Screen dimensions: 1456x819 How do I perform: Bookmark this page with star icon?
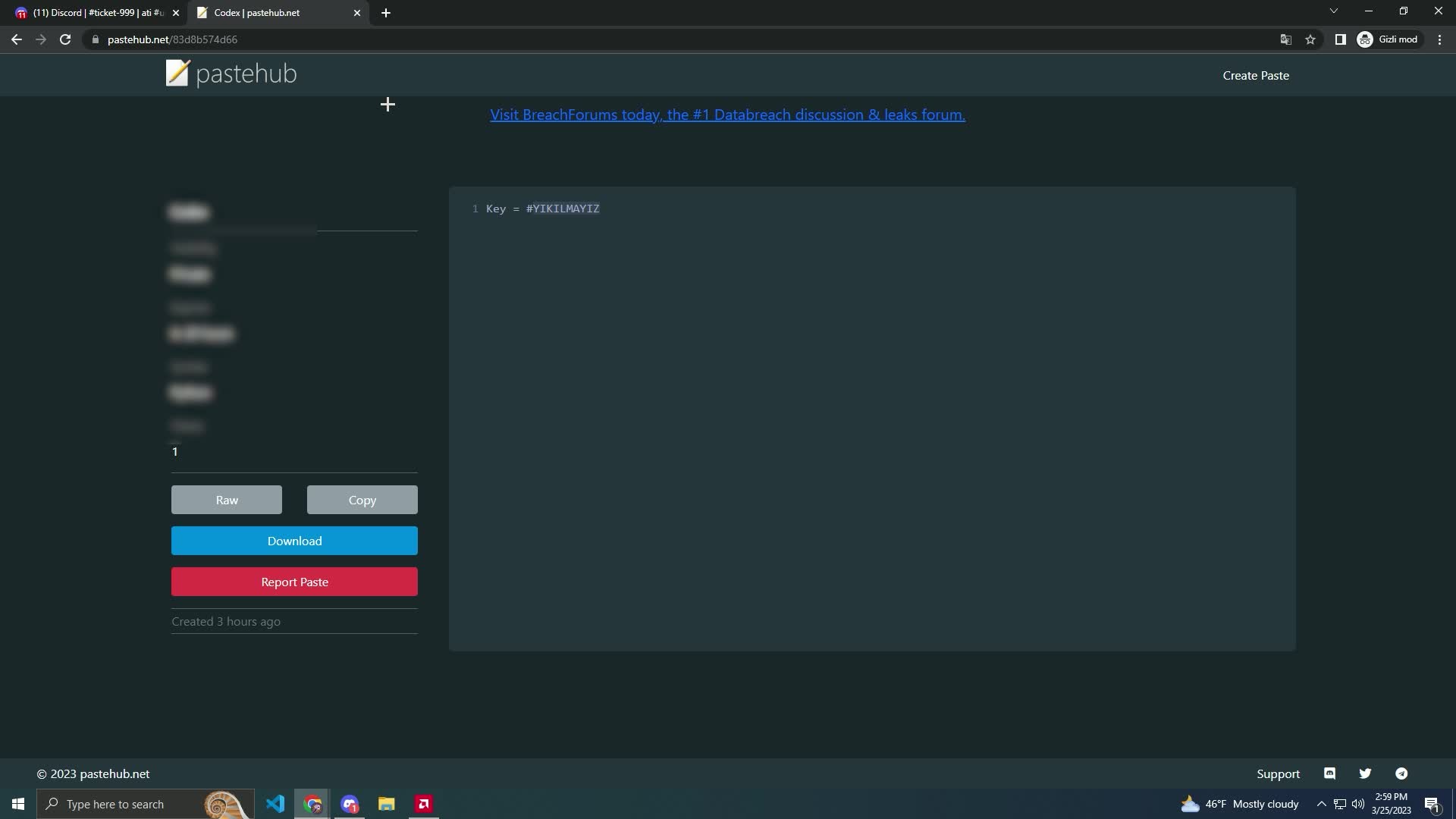point(1310,39)
